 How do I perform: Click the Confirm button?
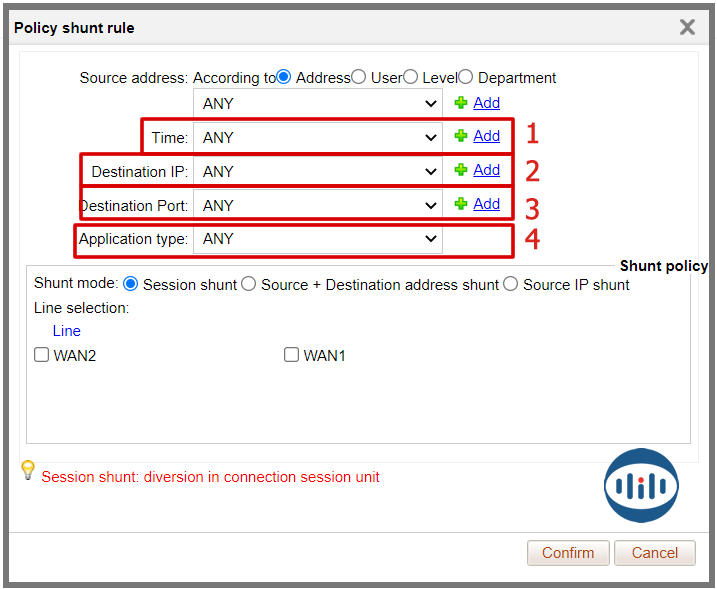[568, 553]
